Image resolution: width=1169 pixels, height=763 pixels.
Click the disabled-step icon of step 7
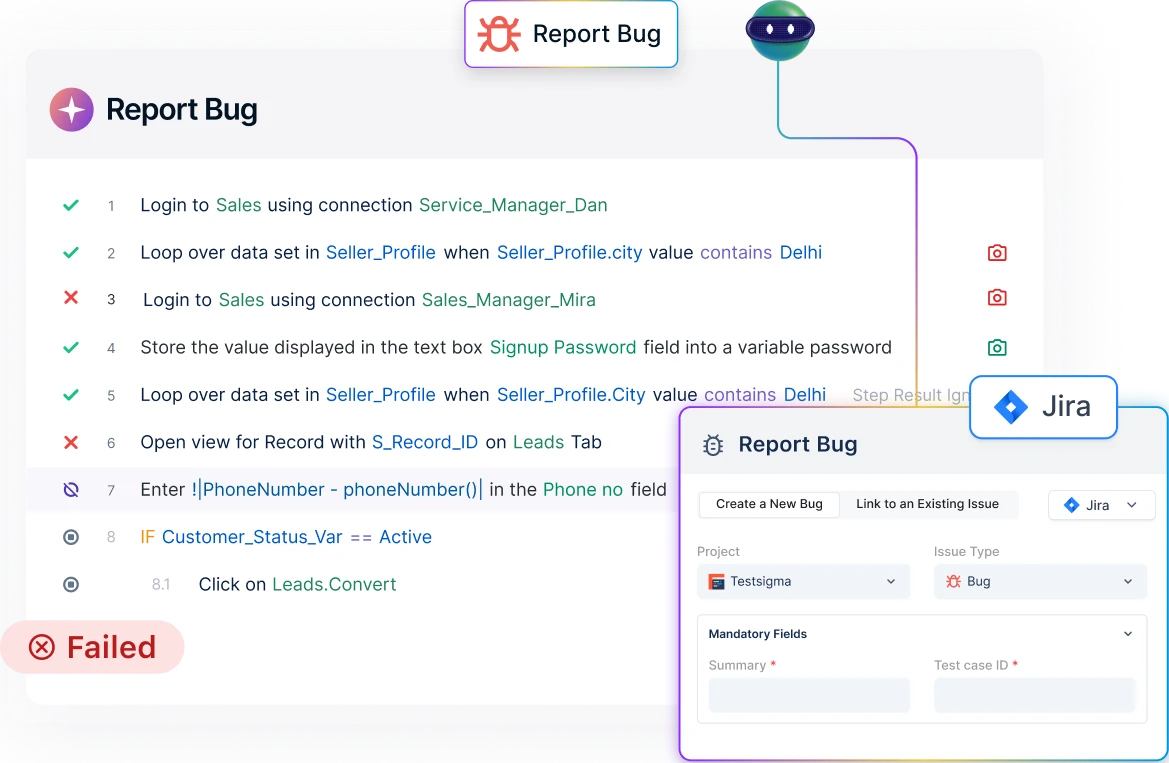point(71,490)
